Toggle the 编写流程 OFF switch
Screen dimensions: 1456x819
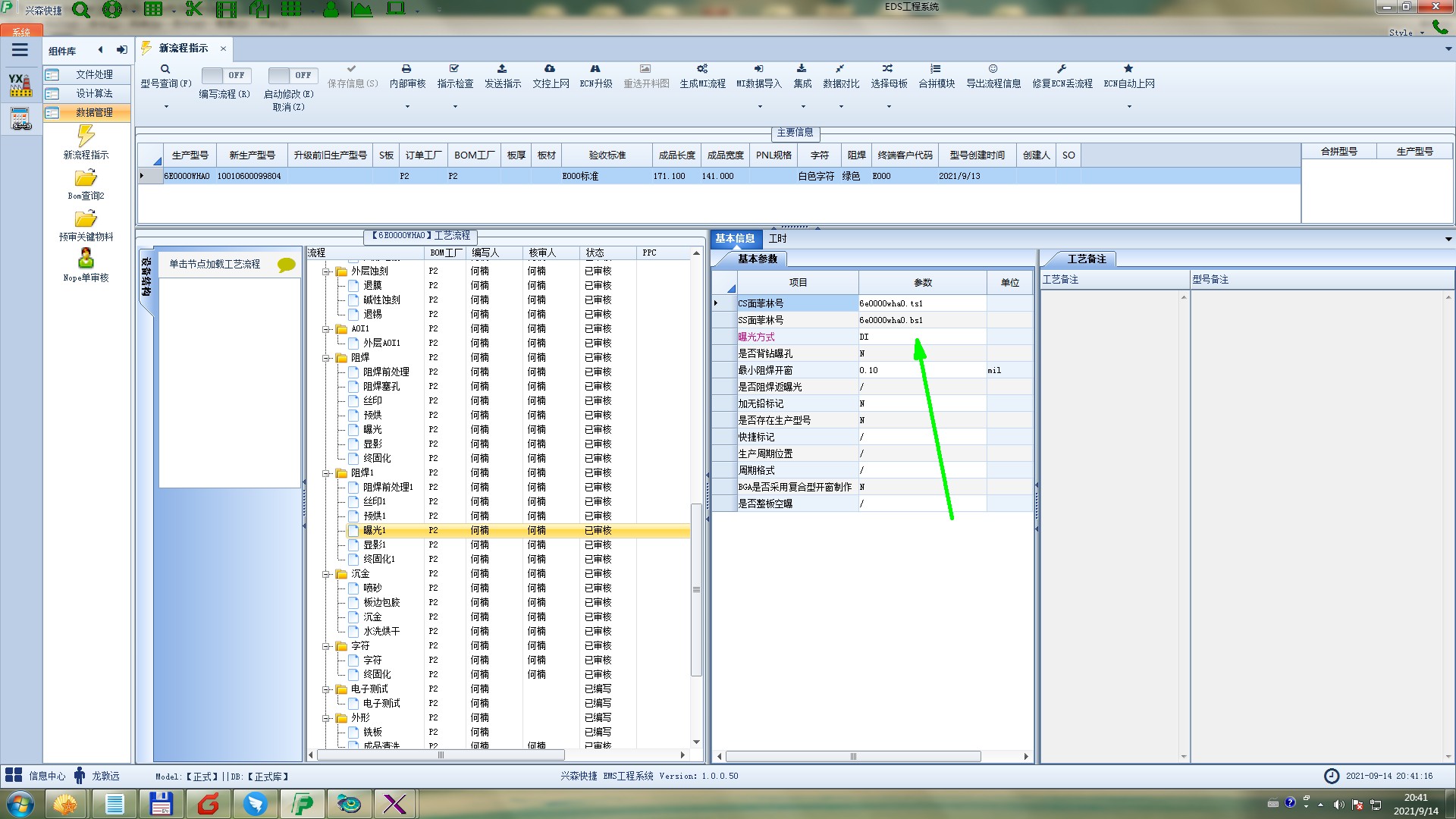click(x=224, y=75)
